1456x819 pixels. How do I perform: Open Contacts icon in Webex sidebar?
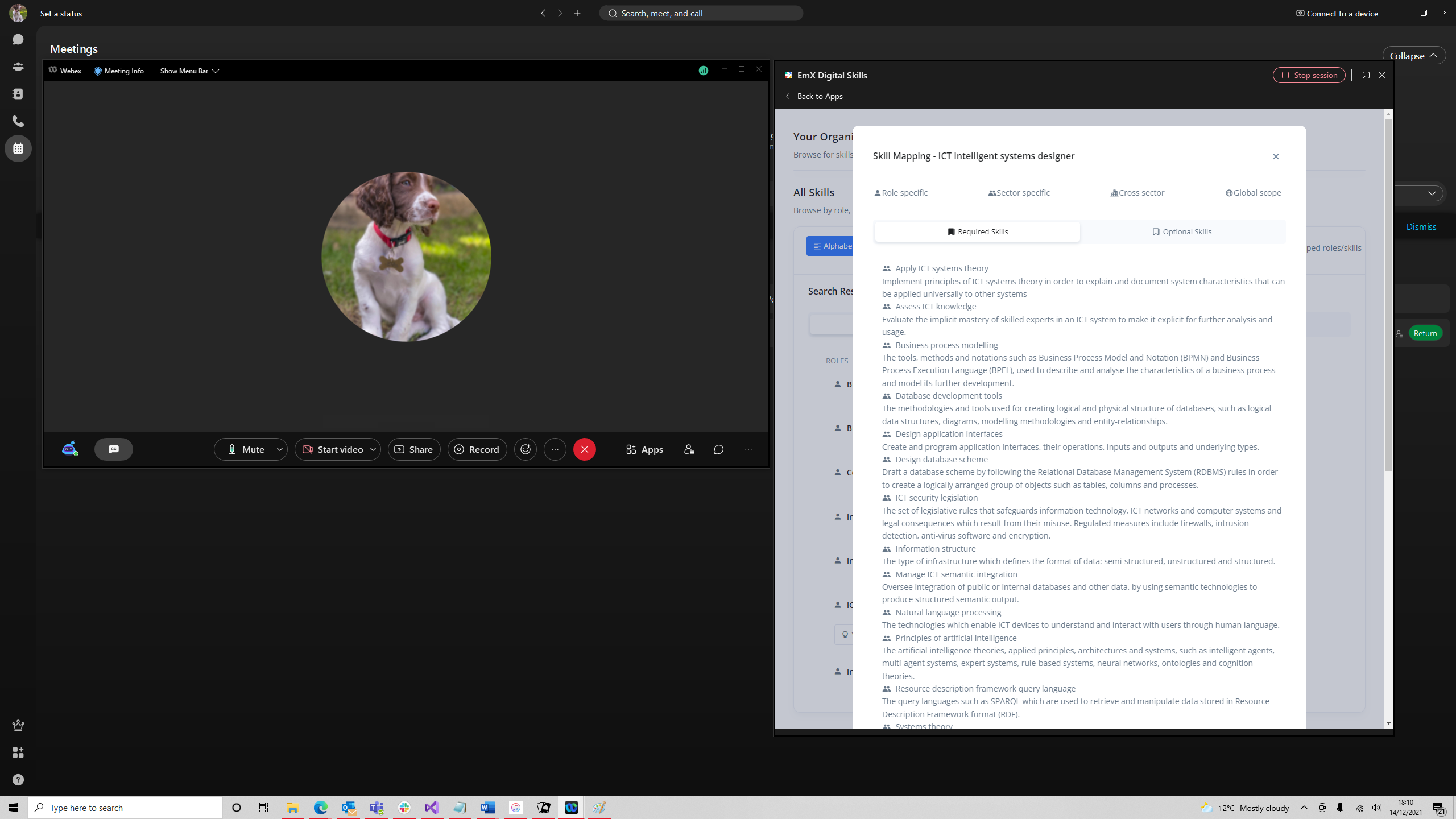(x=18, y=94)
